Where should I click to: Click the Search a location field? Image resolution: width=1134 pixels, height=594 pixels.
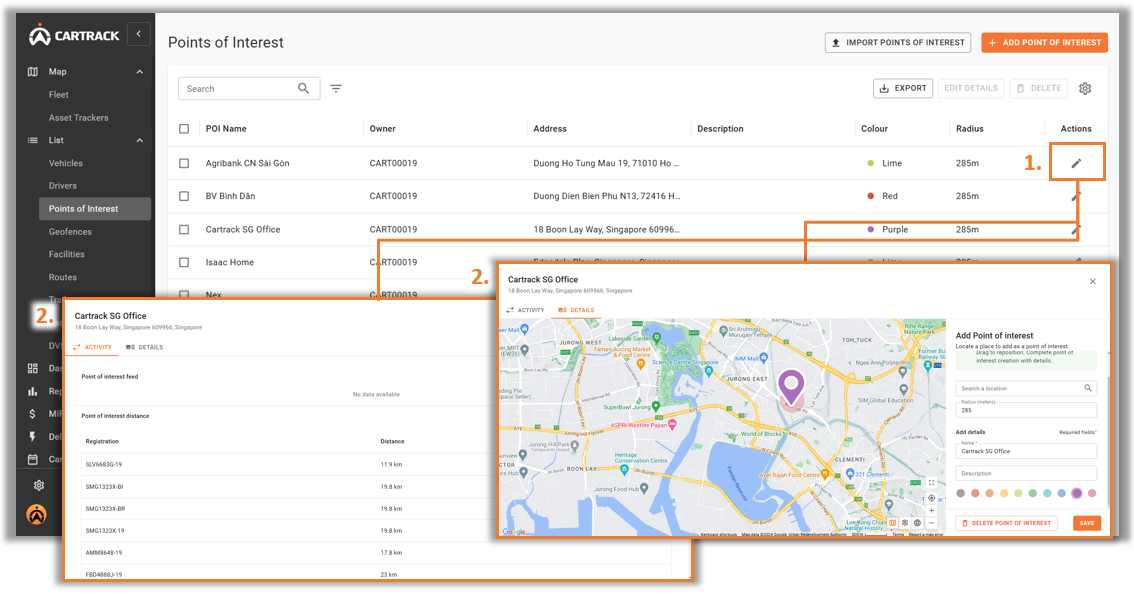coord(1026,389)
